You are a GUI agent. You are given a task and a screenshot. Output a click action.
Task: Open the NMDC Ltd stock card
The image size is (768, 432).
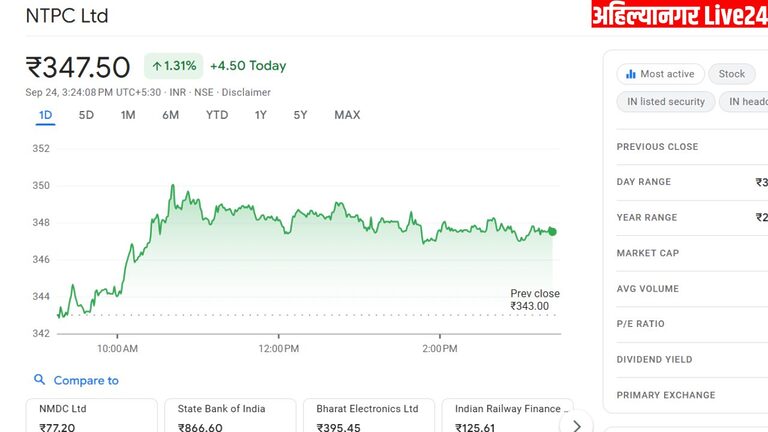click(92, 417)
